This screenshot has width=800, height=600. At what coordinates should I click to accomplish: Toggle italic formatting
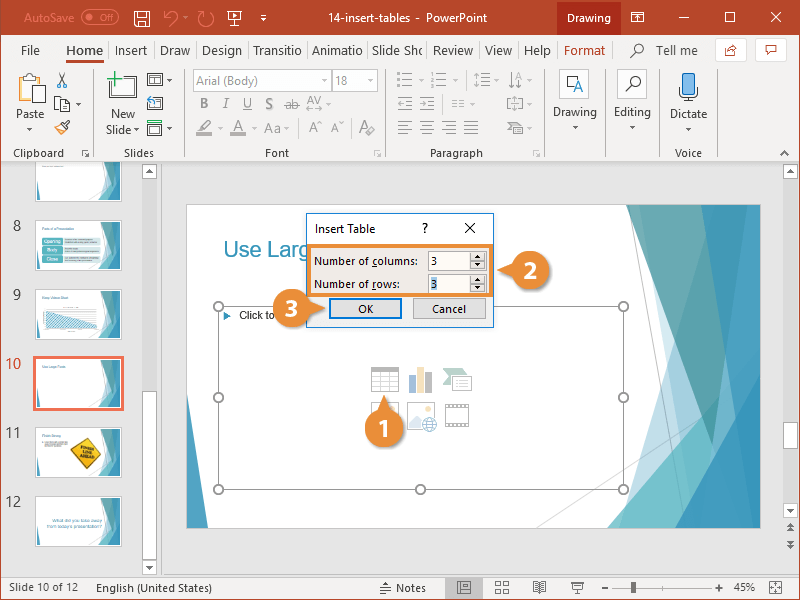tap(225, 103)
